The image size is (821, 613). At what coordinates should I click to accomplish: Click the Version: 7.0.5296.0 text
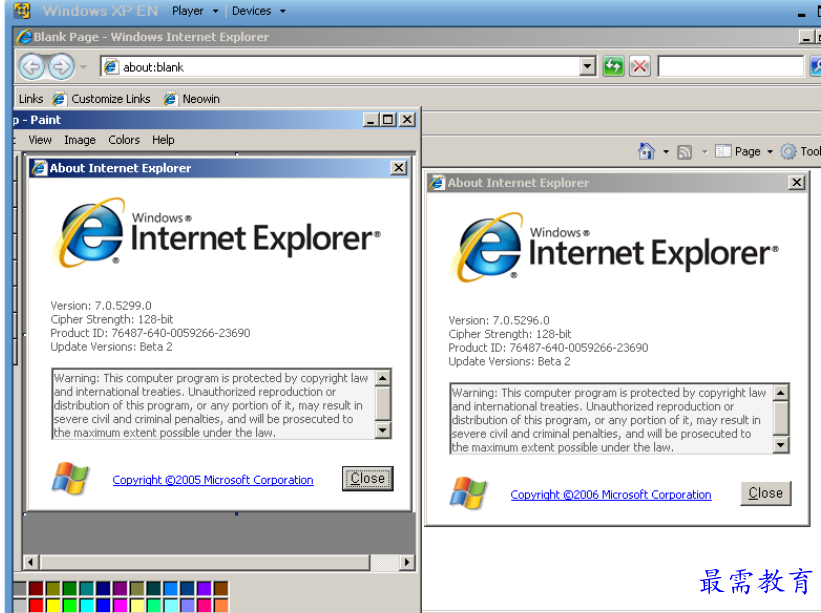tap(499, 320)
